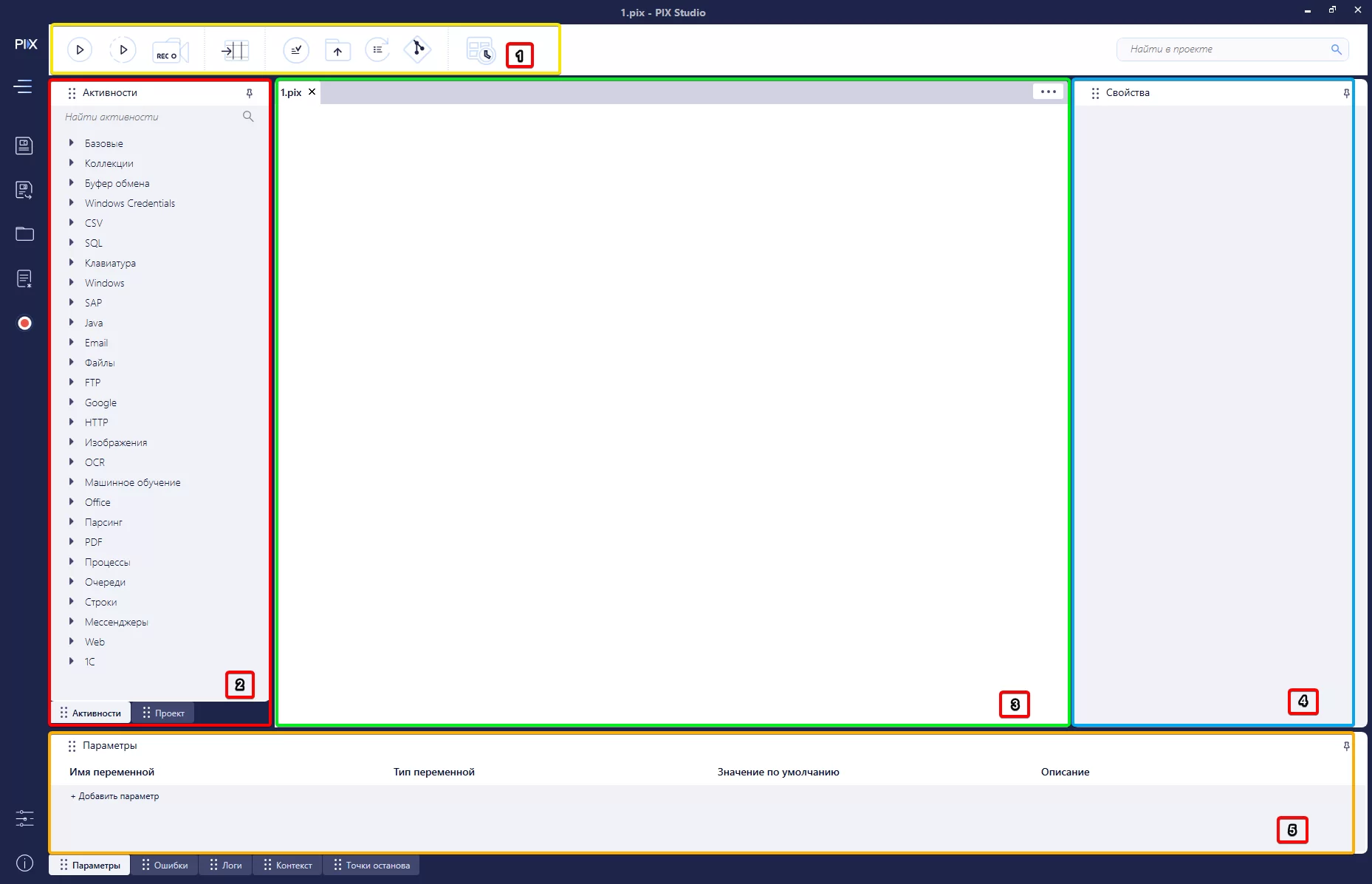The width and height of the screenshot is (1372, 884).
Task: Switch to the Ошибки tab
Action: click(165, 866)
